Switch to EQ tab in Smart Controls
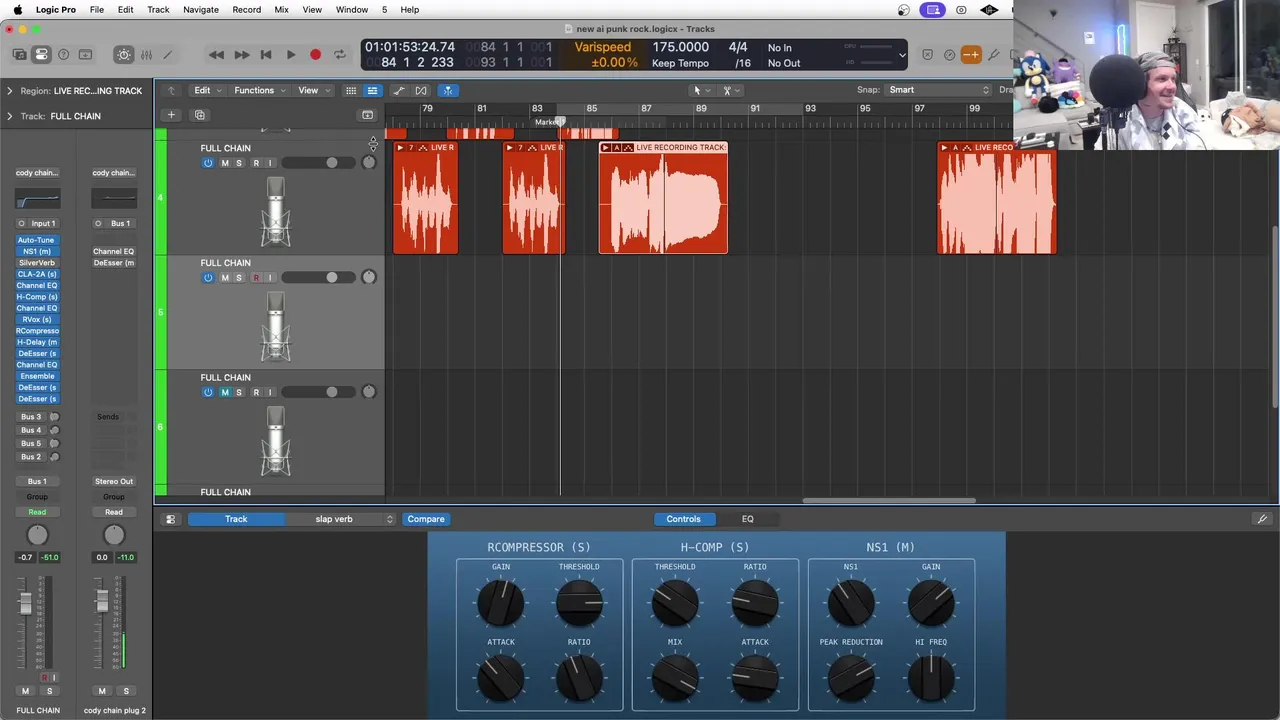Screen dimensions: 1280x720 pos(747,519)
